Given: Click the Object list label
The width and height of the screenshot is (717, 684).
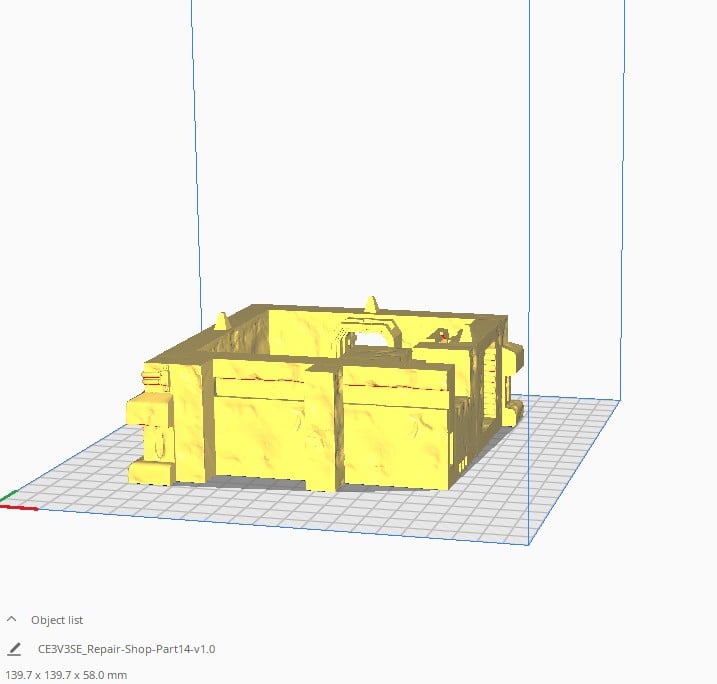Looking at the screenshot, I should coord(57,620).
